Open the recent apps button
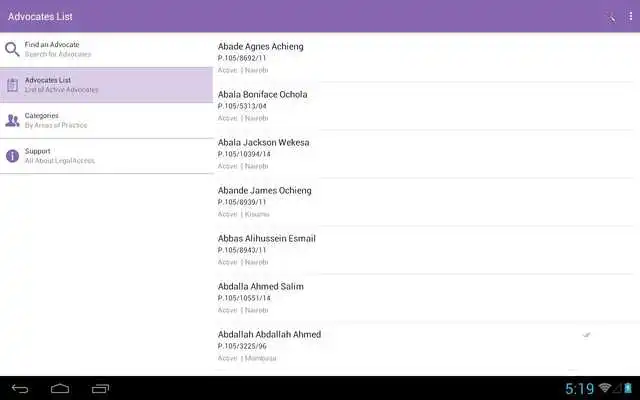The height and width of the screenshot is (400, 640). click(x=100, y=389)
